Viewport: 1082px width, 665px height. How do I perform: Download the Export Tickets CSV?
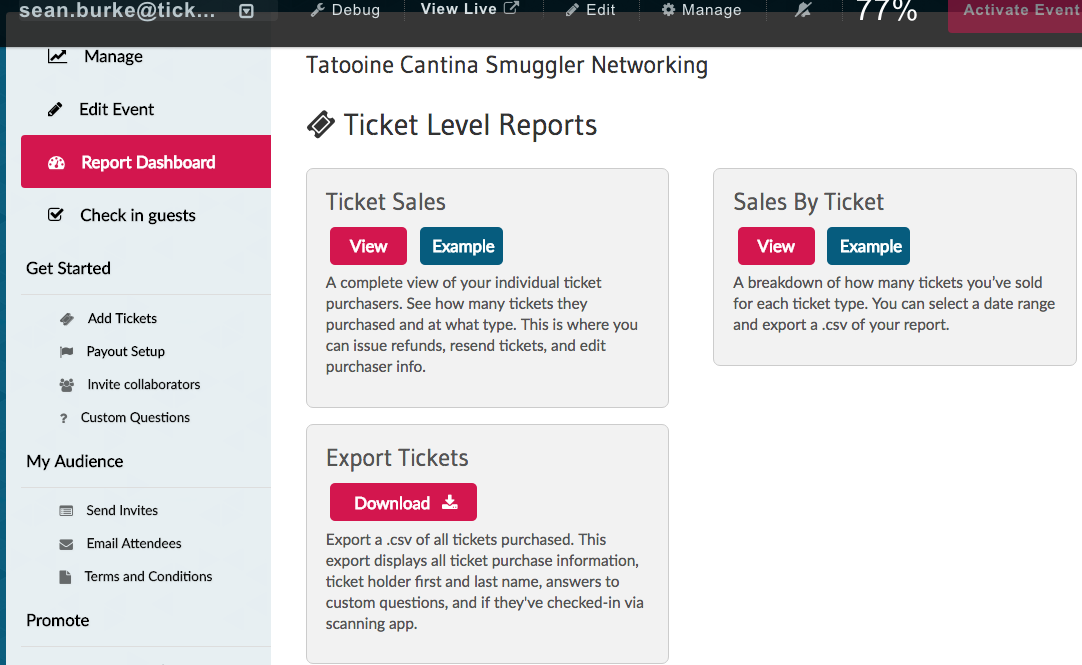(x=403, y=503)
